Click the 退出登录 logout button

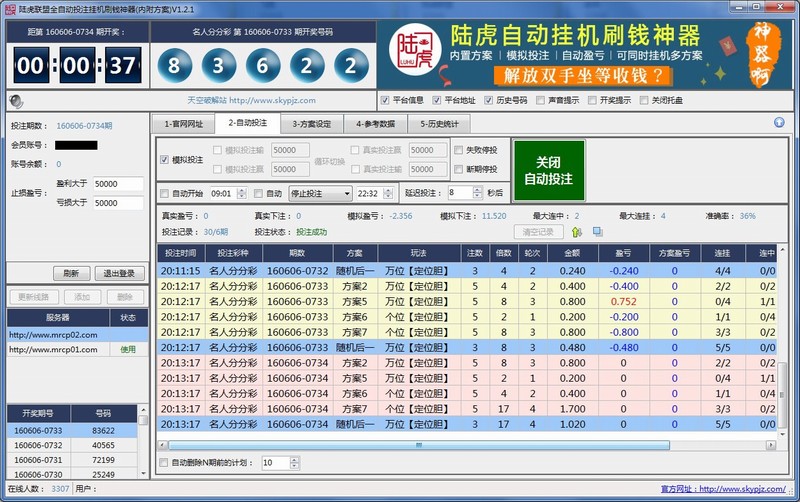[120, 273]
